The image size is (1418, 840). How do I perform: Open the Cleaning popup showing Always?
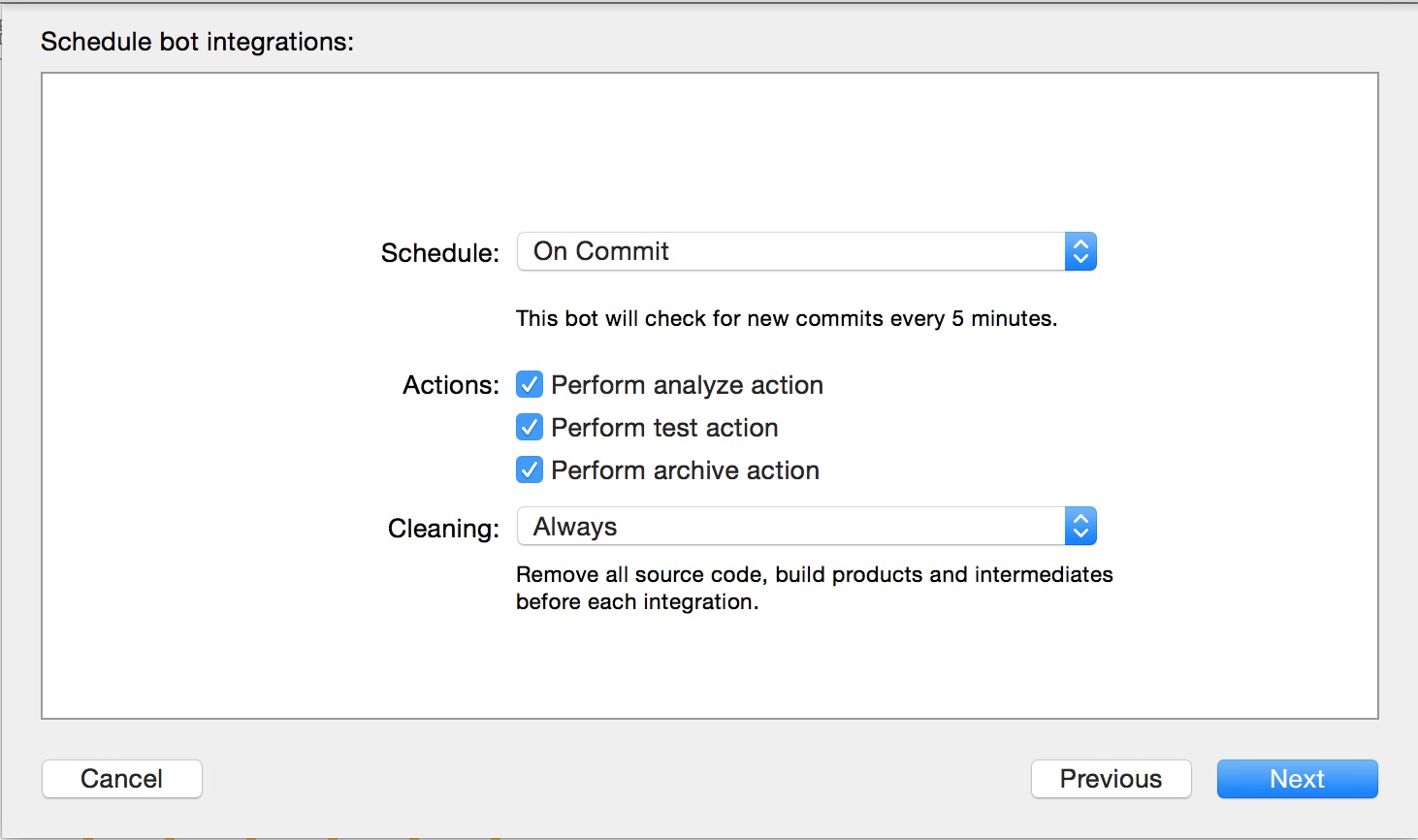[807, 527]
